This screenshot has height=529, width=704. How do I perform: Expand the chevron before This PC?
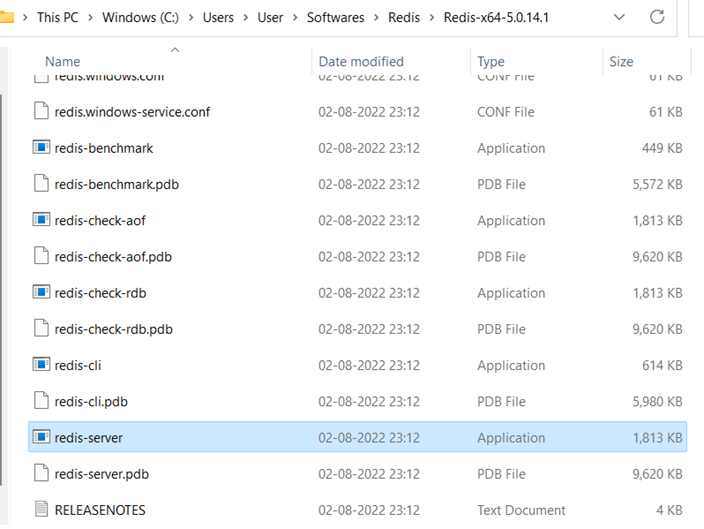click(25, 18)
